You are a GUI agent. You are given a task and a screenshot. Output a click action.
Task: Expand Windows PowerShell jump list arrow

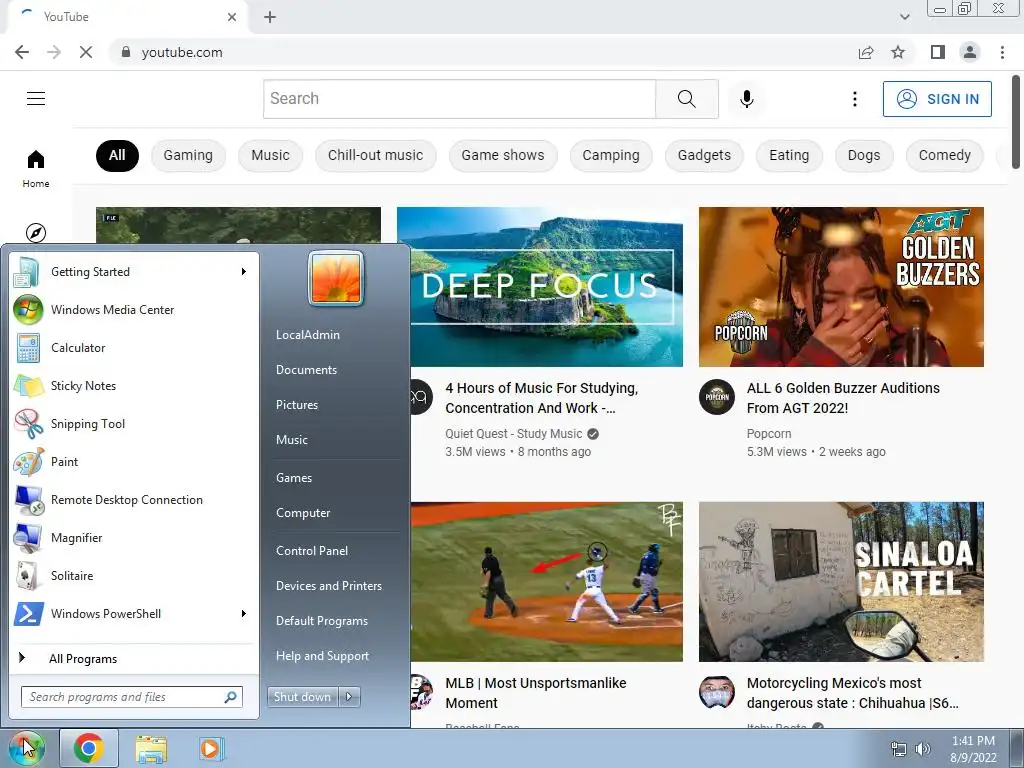244,613
